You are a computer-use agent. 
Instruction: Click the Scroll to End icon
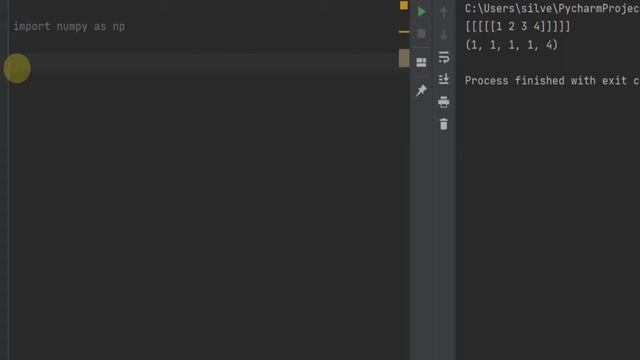pyautogui.click(x=444, y=79)
